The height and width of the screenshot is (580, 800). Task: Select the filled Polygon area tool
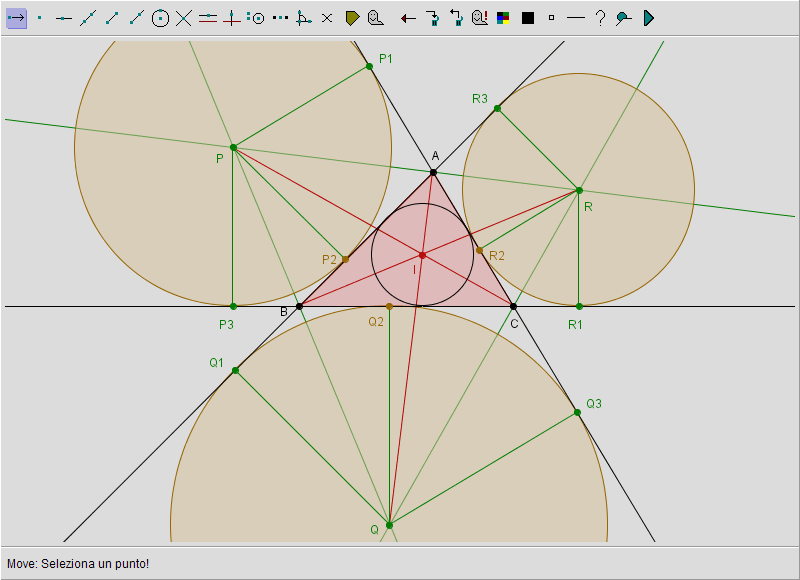(352, 18)
